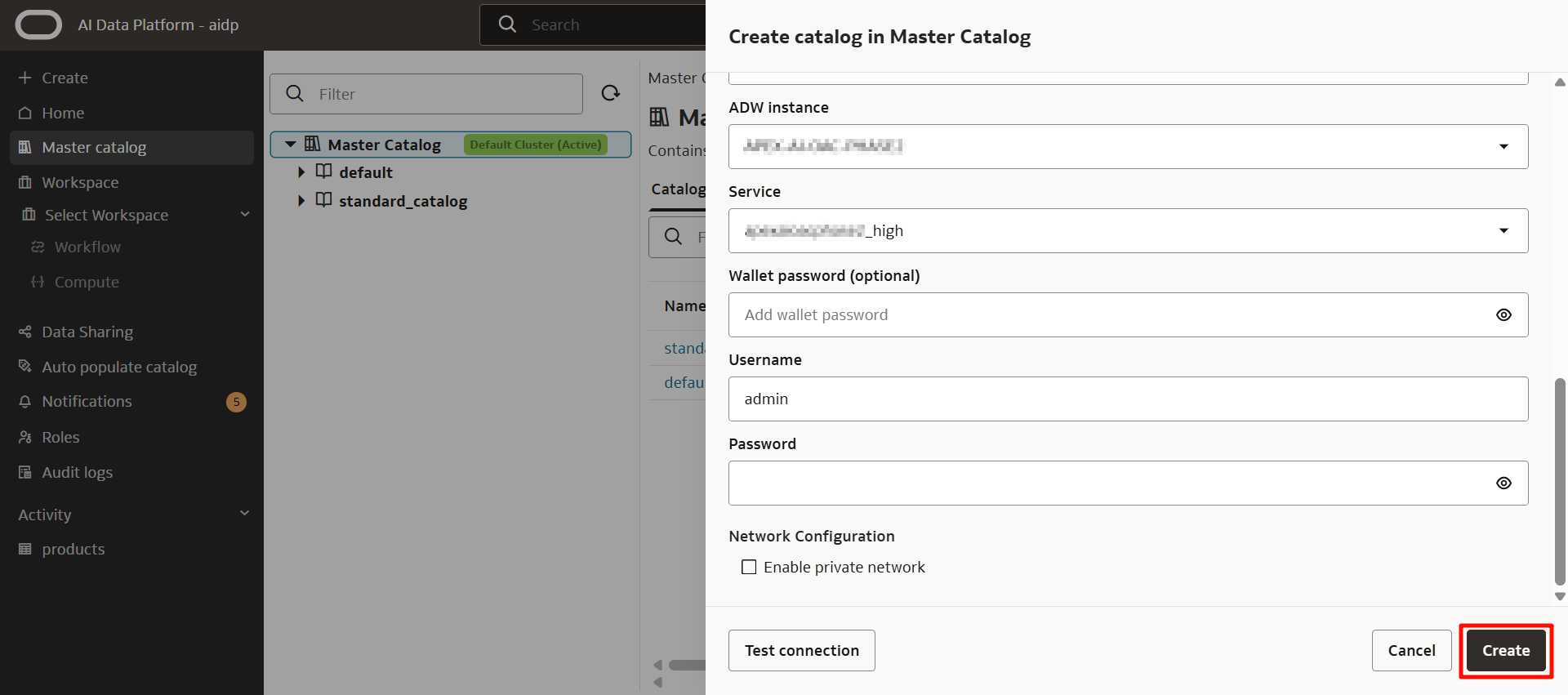The width and height of the screenshot is (1568, 695).
Task: Click the Test connection button
Action: coord(801,650)
